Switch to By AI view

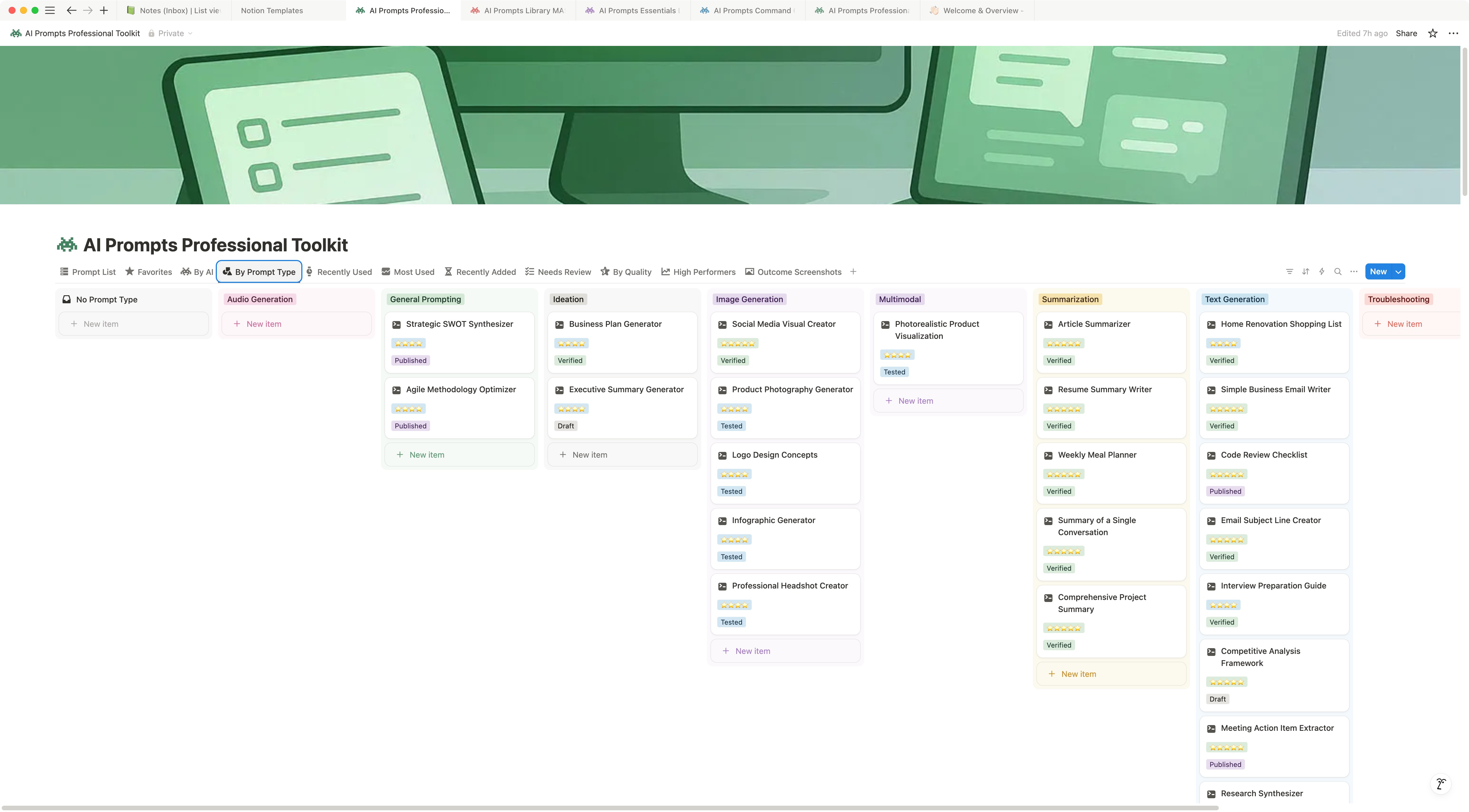coord(197,272)
